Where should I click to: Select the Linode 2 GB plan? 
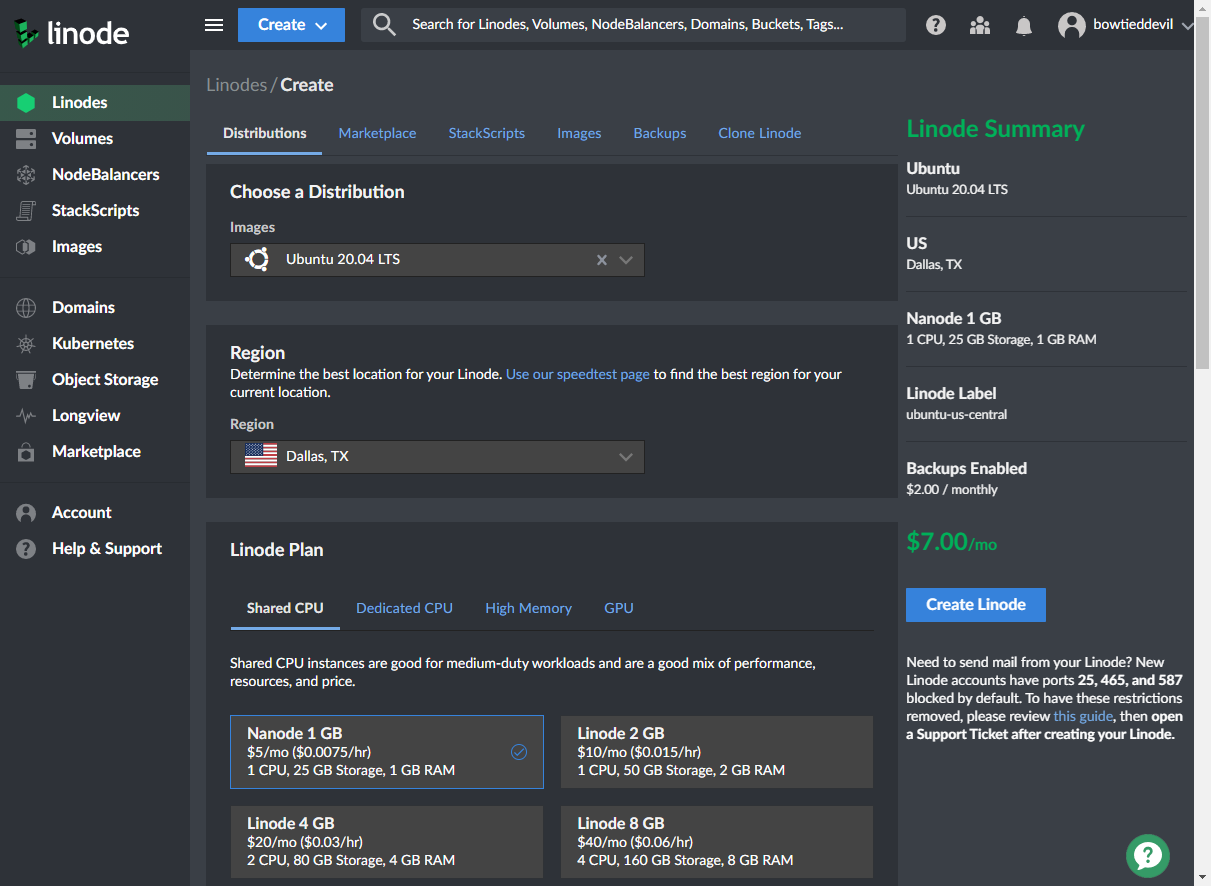click(x=717, y=752)
